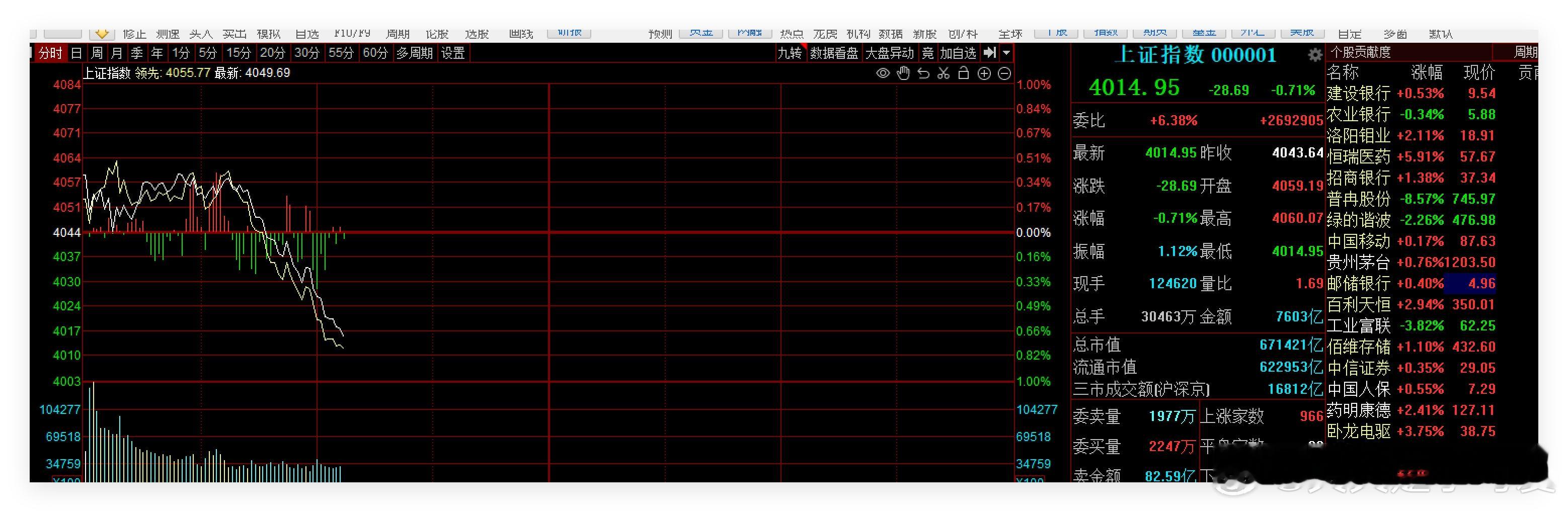Click the 三市成交额 16812亿 value

(1295, 389)
